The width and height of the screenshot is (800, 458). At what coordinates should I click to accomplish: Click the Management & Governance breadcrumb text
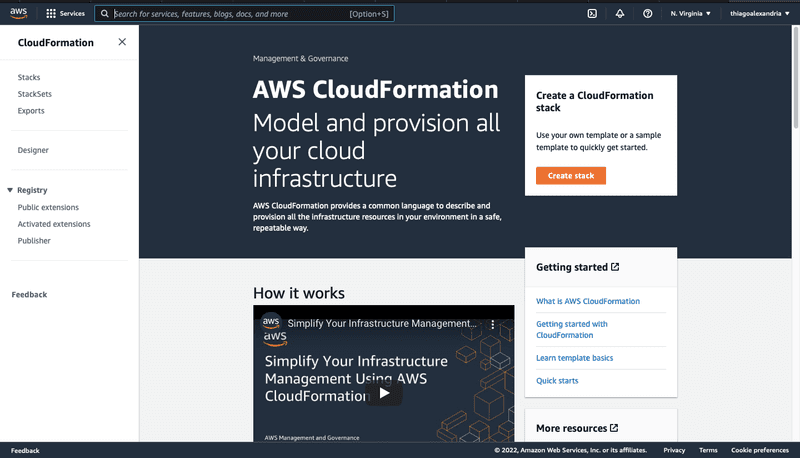(301, 59)
